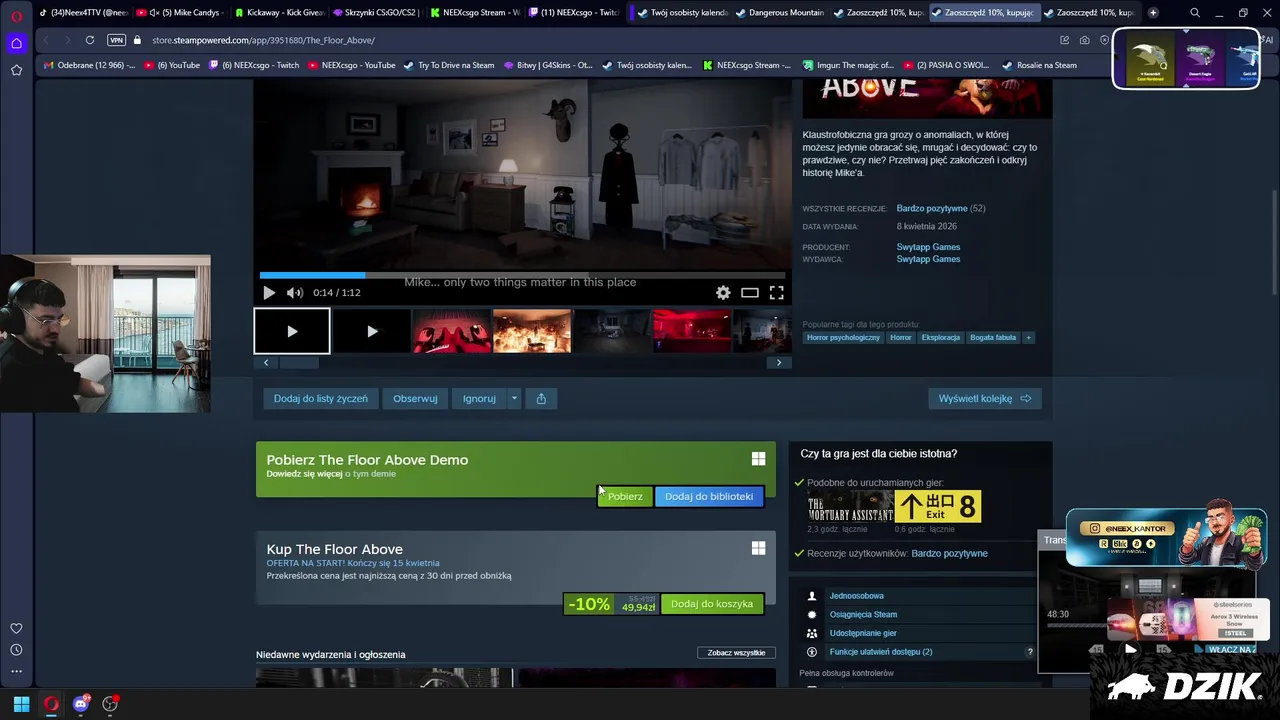
Task: Open the Exit 8 game thumbnail
Action: 938,507
